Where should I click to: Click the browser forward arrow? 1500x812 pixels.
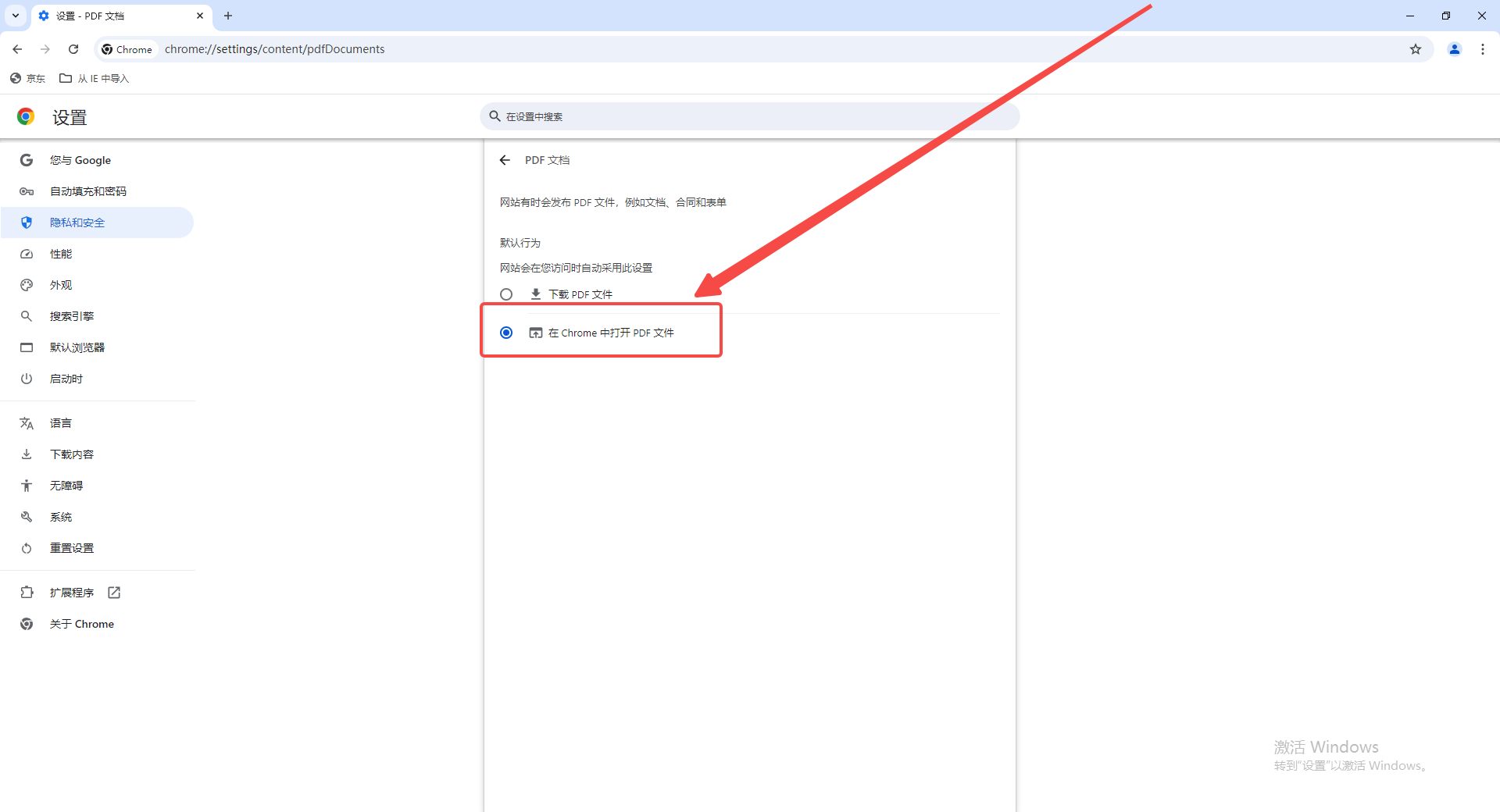[x=45, y=49]
